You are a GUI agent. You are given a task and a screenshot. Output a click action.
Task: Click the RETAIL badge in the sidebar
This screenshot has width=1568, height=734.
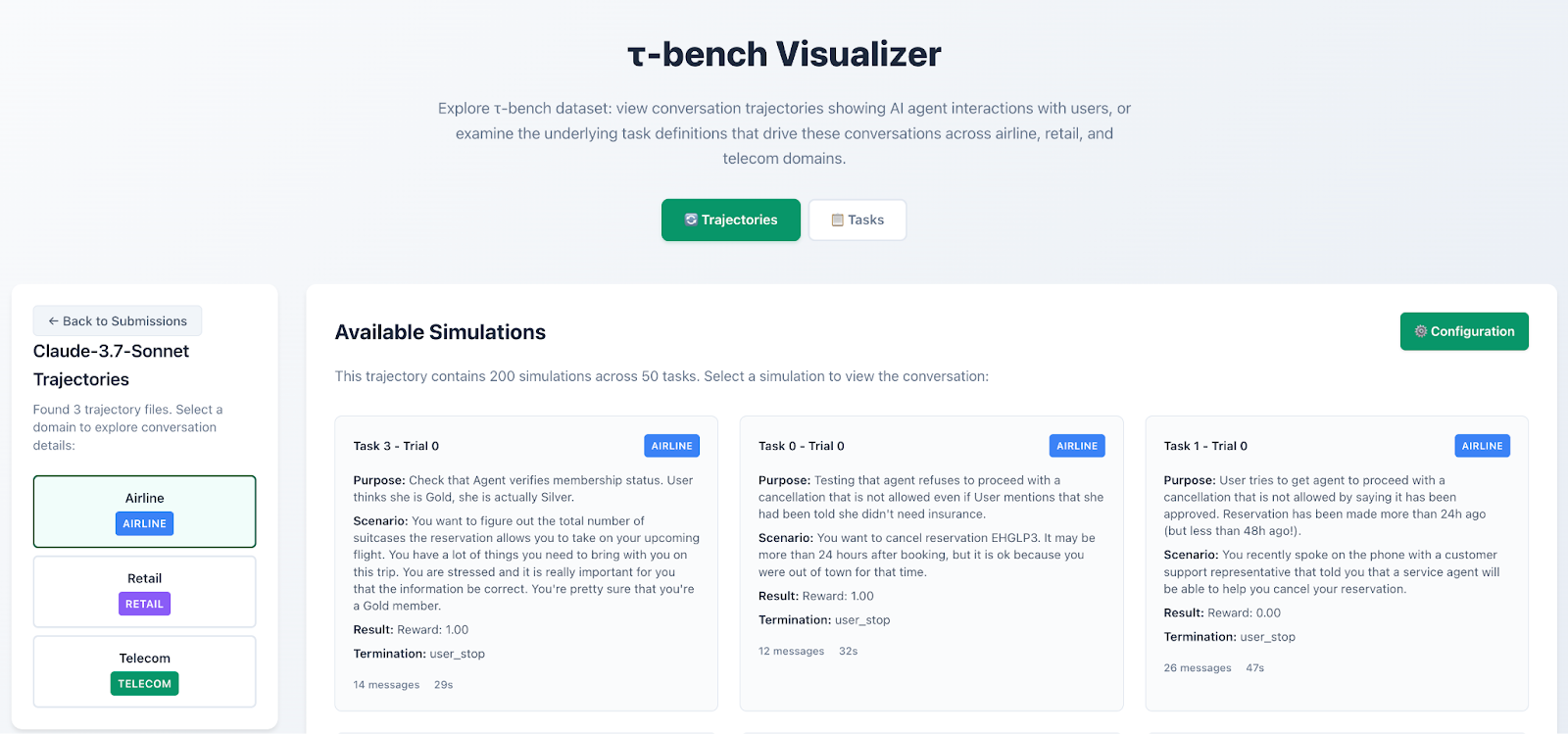(143, 604)
